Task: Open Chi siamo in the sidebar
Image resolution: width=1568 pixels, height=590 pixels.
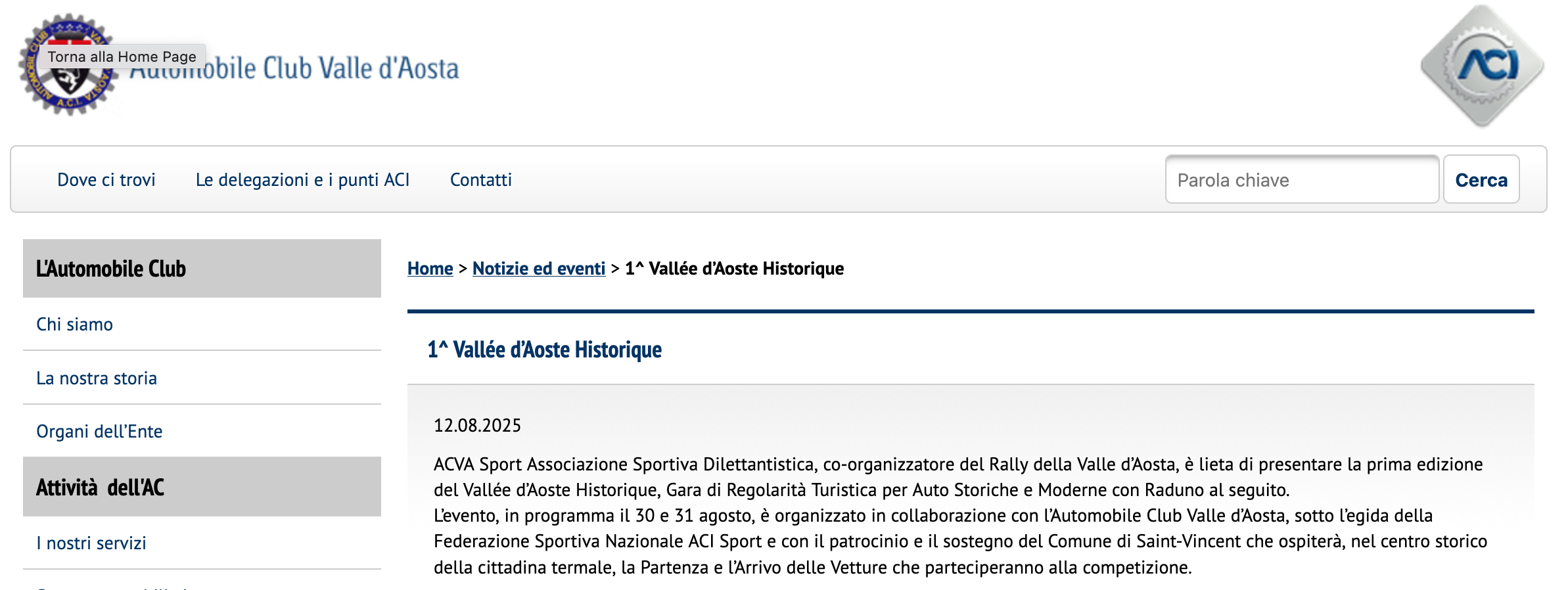Action: click(74, 325)
